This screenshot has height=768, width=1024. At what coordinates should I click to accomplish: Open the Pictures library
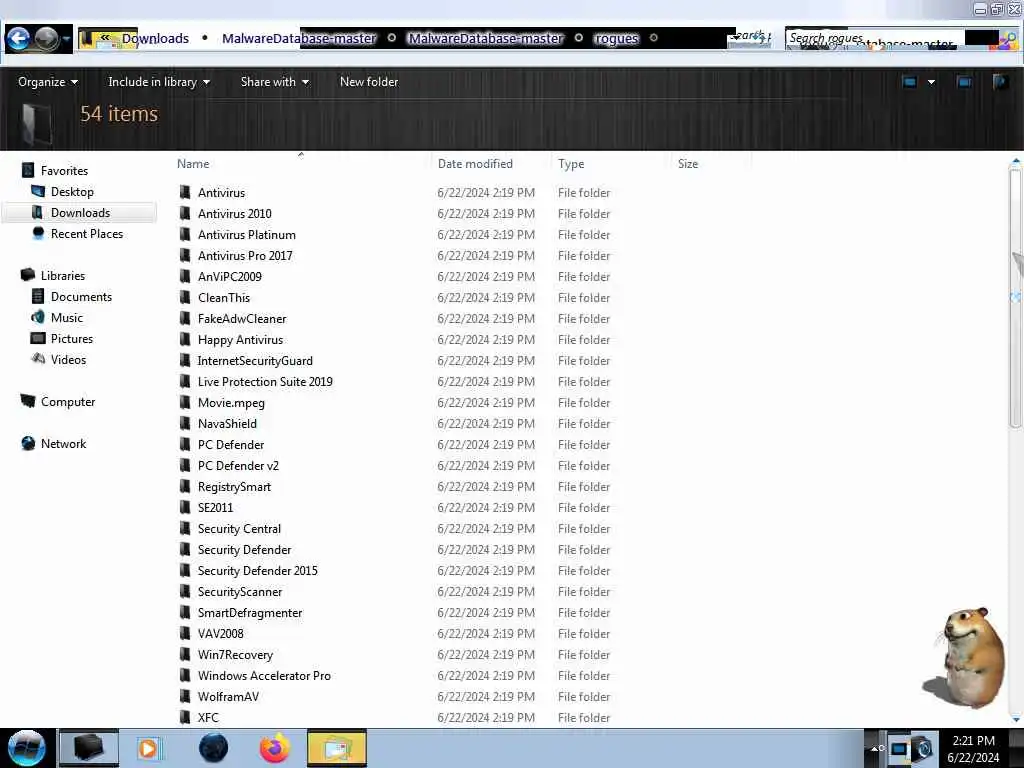click(x=72, y=338)
